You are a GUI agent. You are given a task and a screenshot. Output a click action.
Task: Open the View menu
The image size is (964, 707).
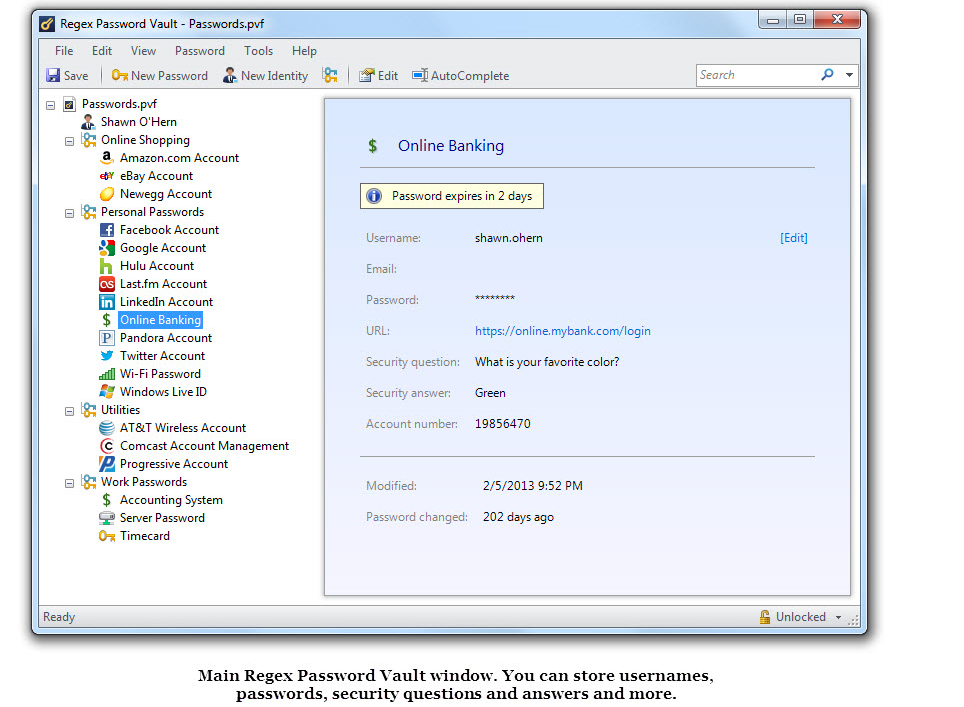click(143, 51)
